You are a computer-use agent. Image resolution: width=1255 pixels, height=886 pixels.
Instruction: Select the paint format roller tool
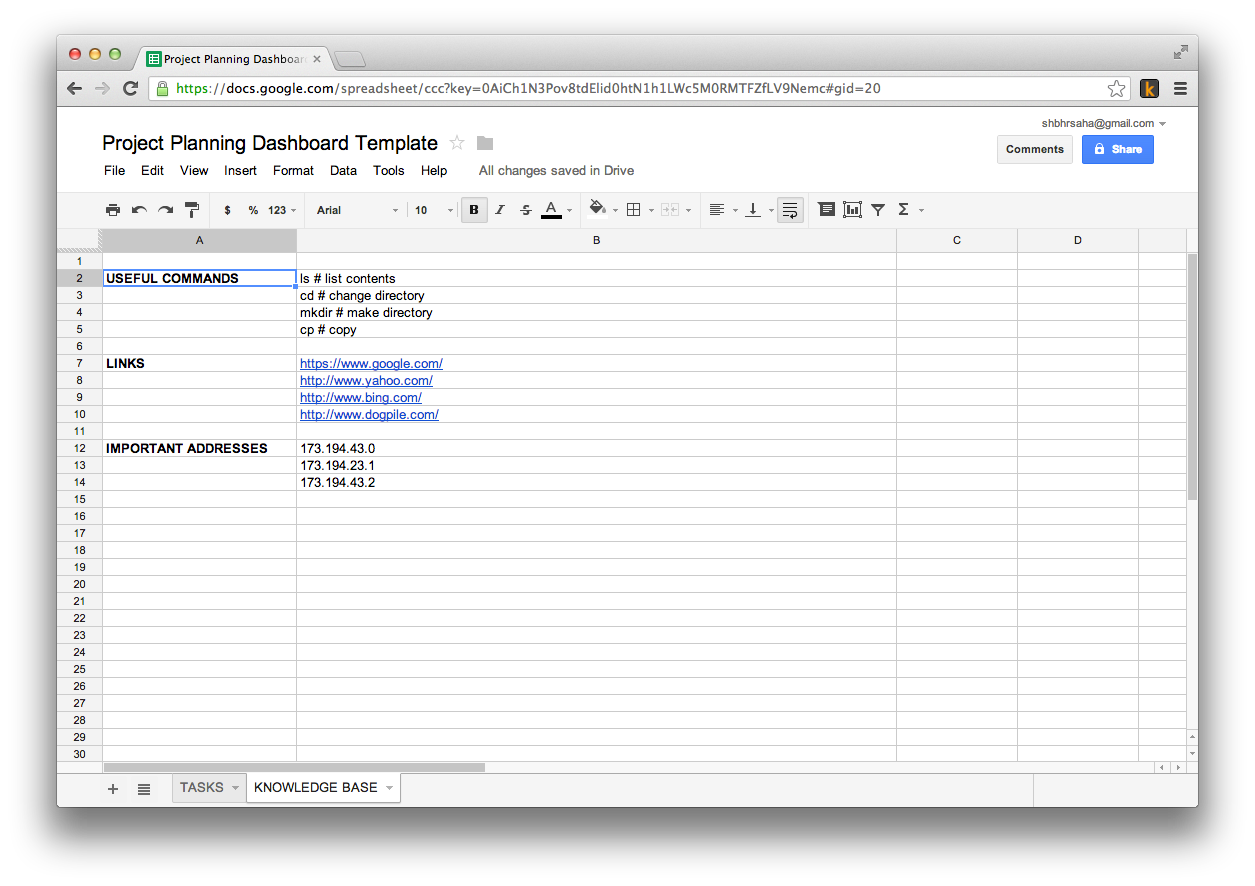(x=192, y=210)
